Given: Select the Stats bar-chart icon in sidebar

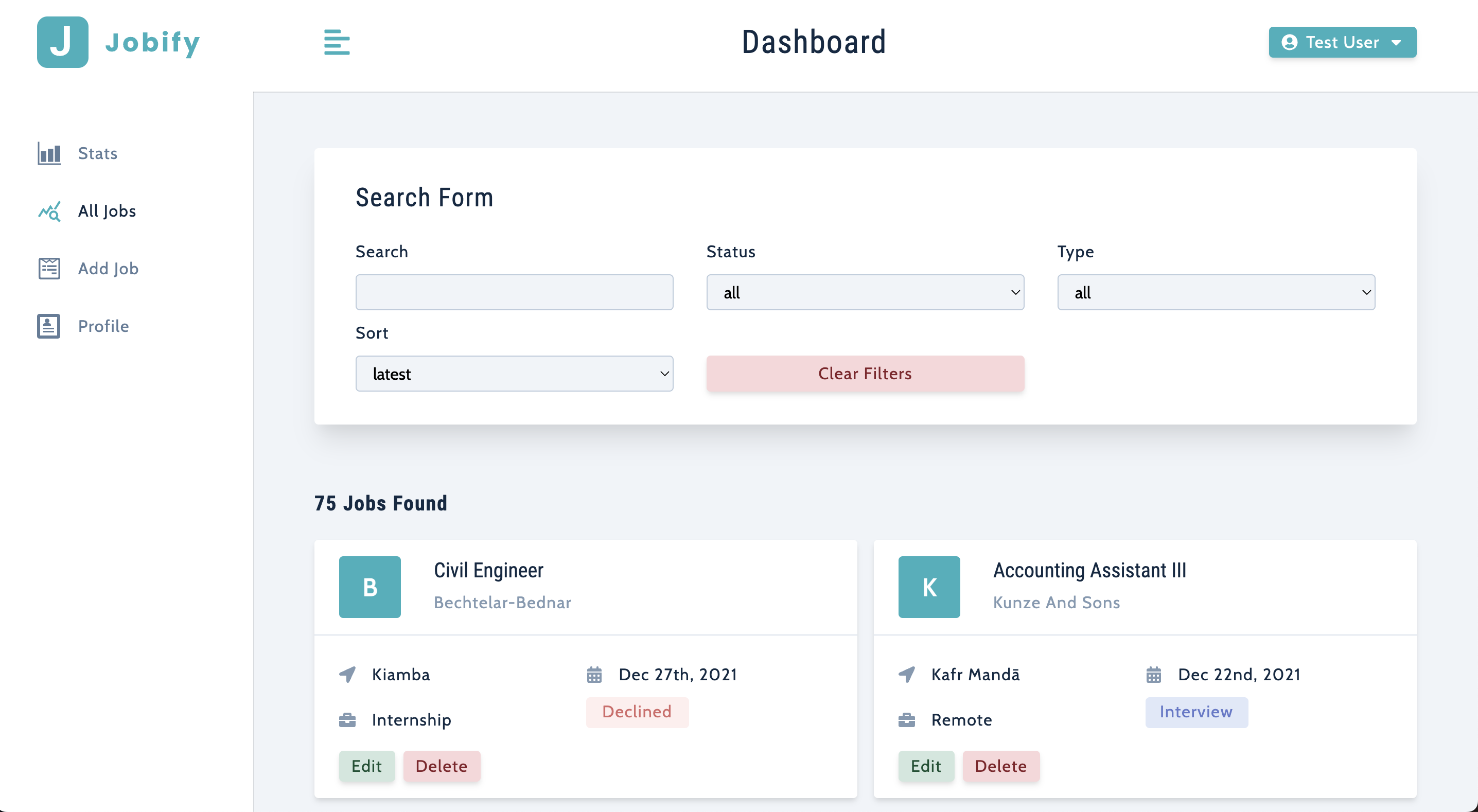Looking at the screenshot, I should [x=49, y=153].
